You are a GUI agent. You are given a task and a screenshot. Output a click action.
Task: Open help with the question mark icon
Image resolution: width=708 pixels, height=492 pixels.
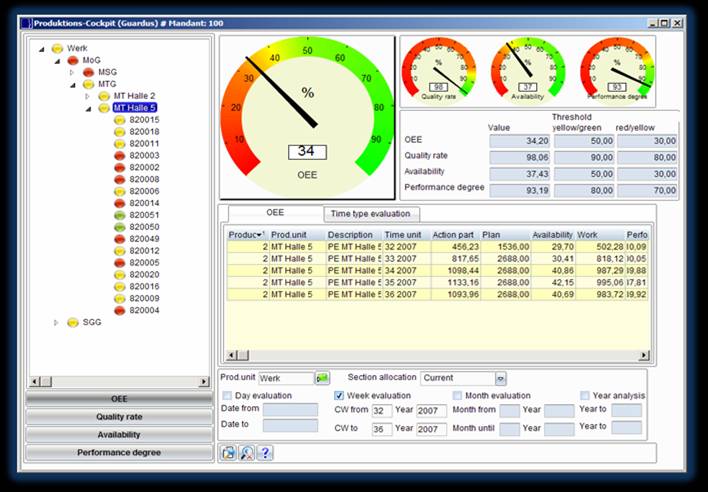click(x=265, y=453)
